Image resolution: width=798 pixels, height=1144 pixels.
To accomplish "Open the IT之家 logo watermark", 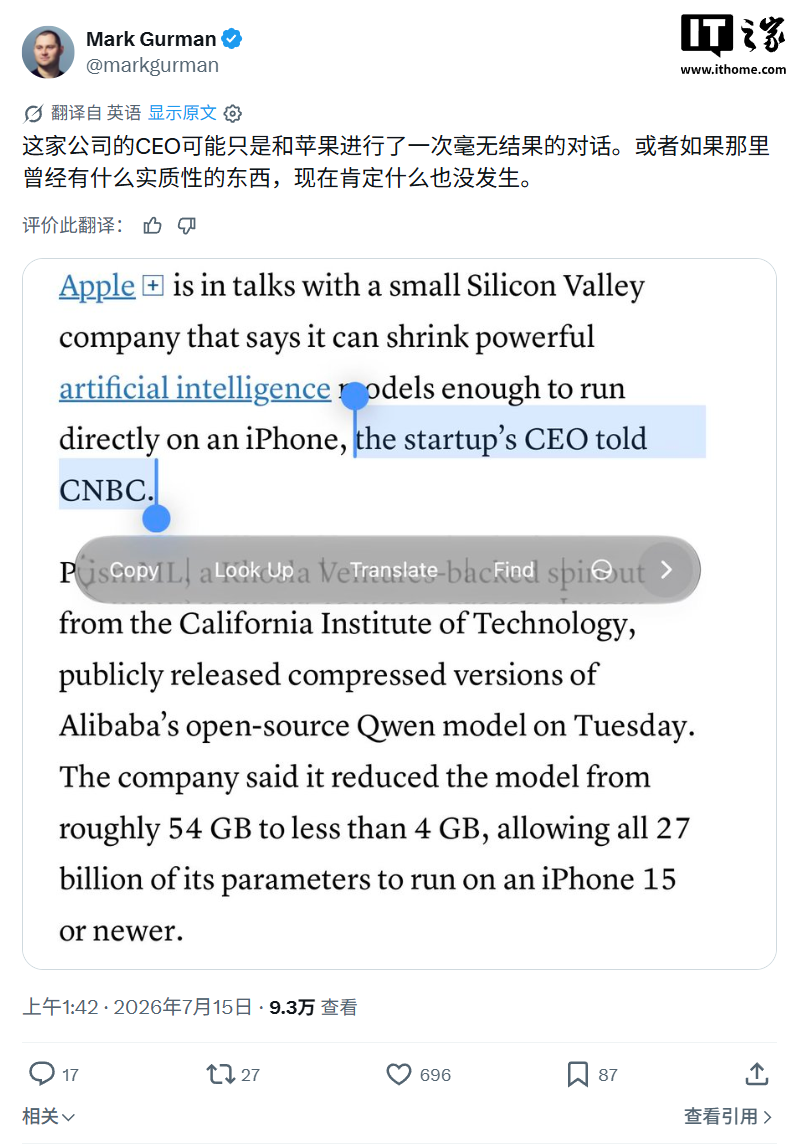I will click(x=733, y=45).
